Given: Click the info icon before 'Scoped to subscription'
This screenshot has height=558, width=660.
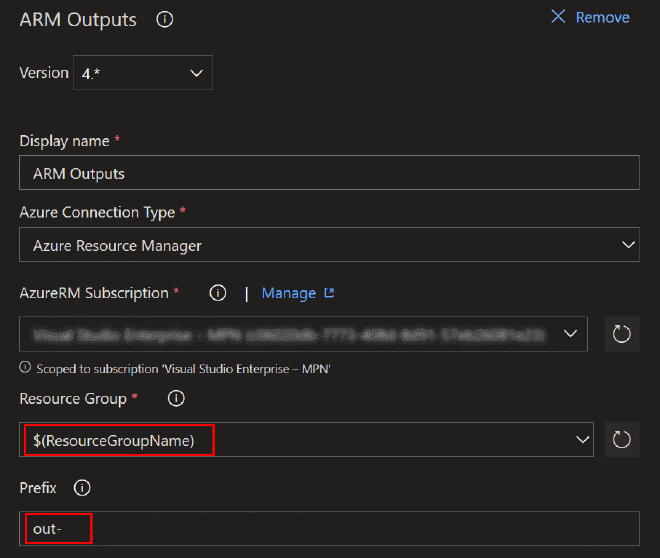Looking at the screenshot, I should [25, 368].
